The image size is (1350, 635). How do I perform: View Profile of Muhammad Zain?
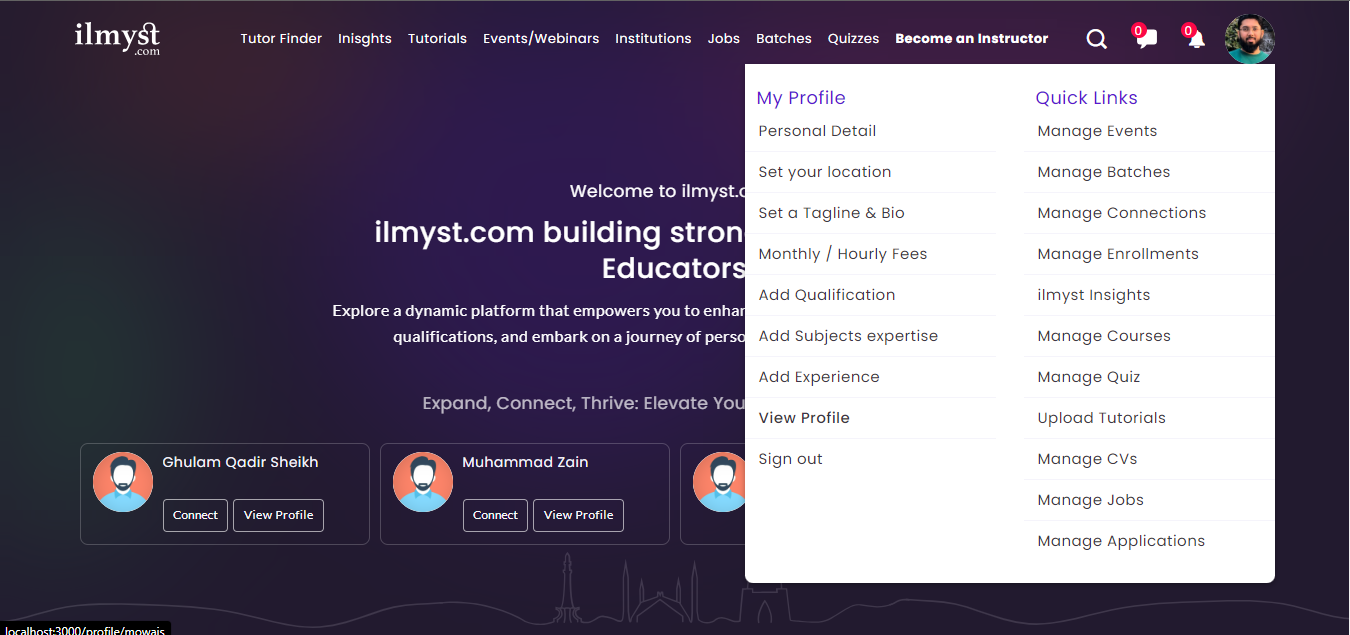(578, 515)
